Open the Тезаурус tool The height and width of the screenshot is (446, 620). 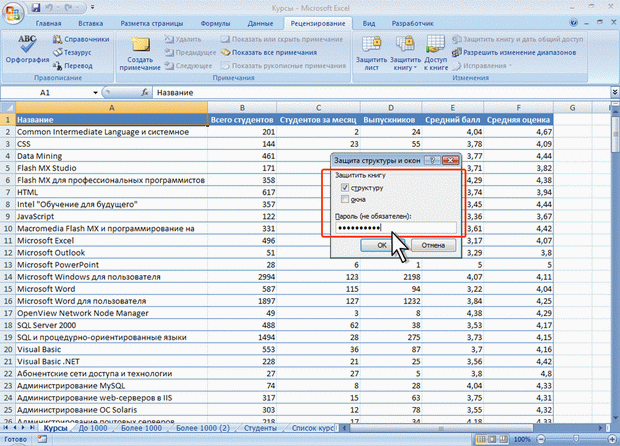(73, 52)
